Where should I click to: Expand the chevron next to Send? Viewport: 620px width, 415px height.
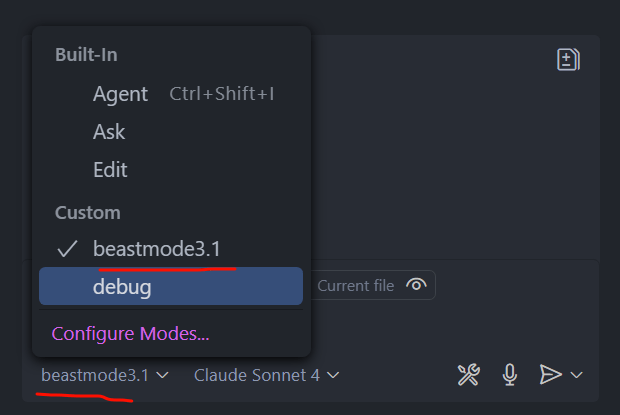click(x=577, y=375)
